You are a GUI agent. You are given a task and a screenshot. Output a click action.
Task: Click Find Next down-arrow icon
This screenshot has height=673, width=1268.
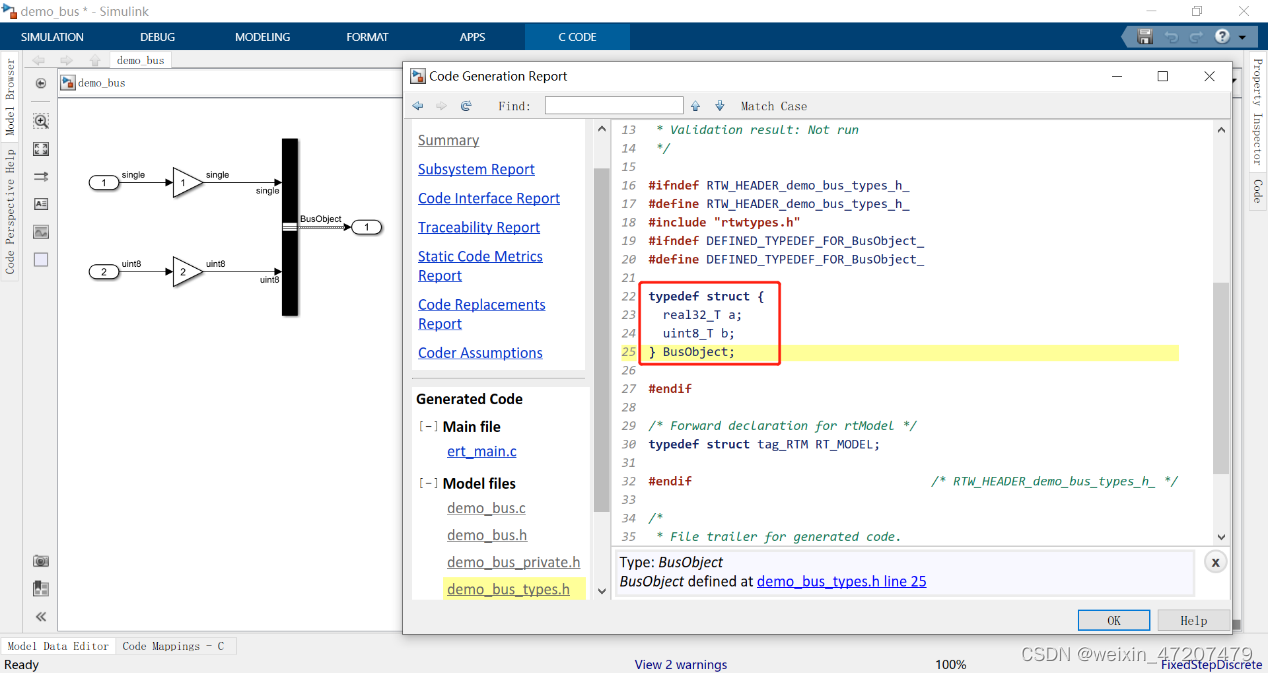click(719, 106)
